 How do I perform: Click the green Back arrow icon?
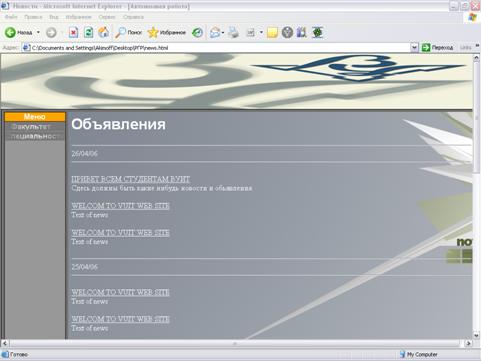pyautogui.click(x=10, y=32)
